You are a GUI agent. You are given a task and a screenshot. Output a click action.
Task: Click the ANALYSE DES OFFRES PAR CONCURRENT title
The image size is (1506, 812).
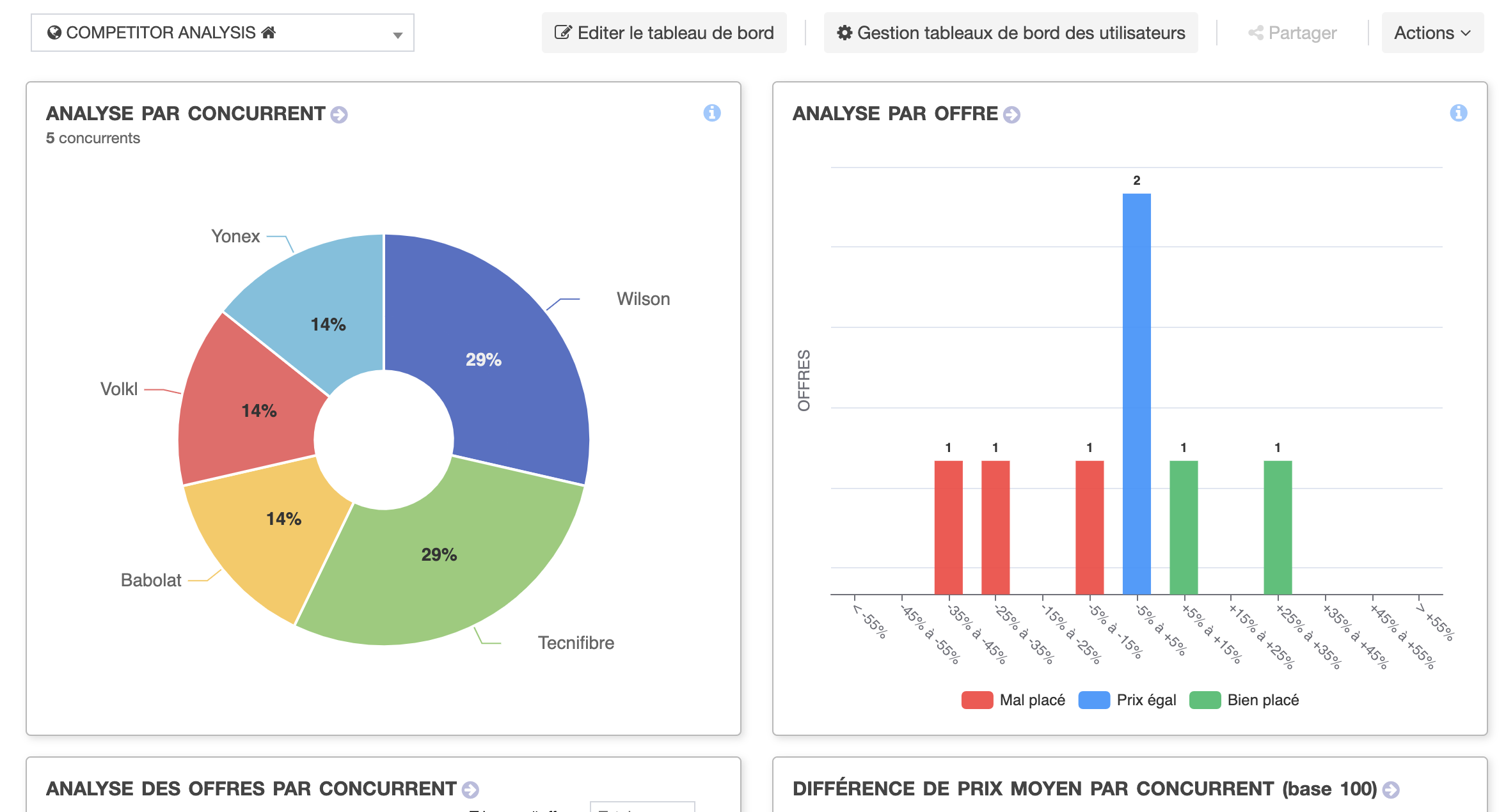coord(251,789)
